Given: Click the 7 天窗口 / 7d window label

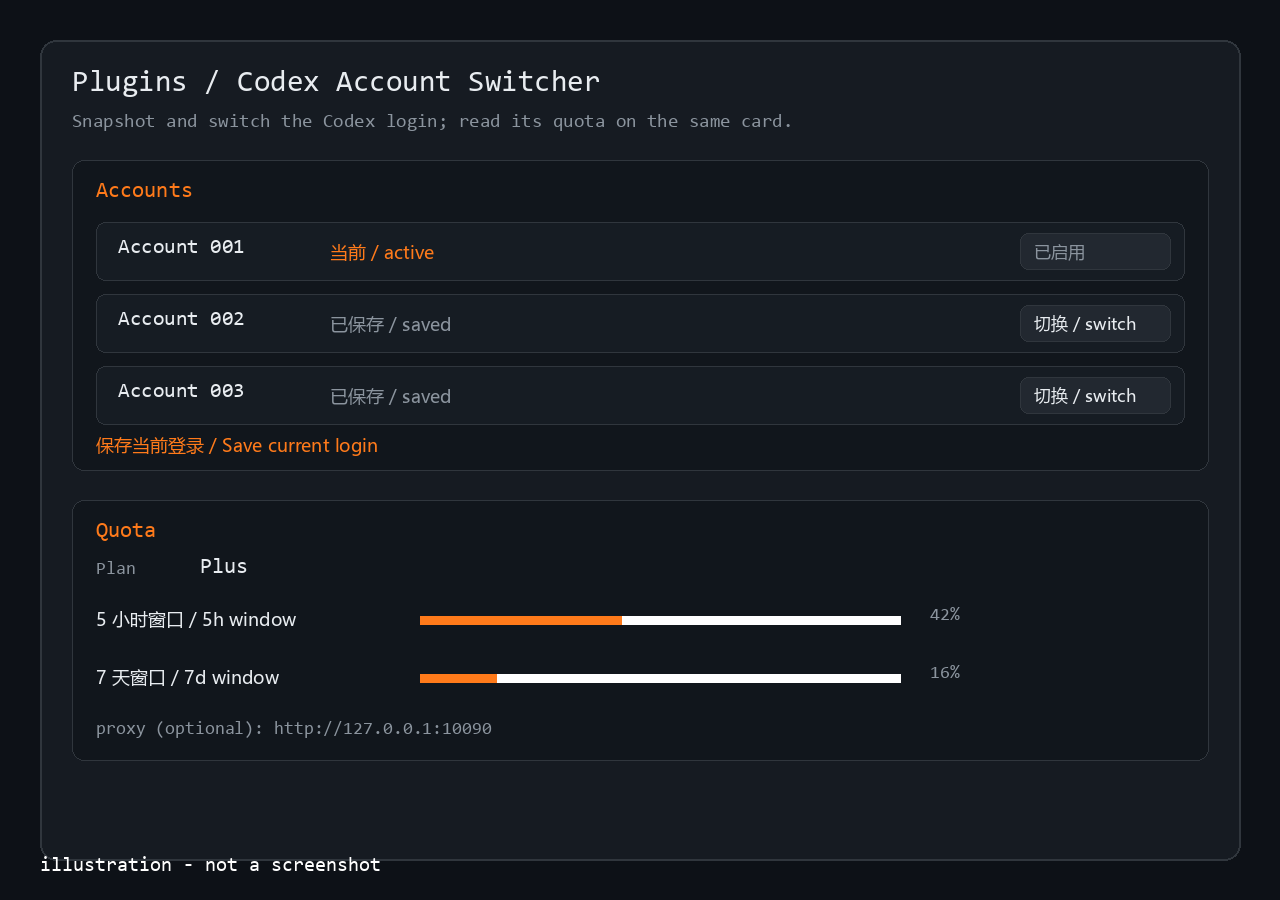Looking at the screenshot, I should [188, 678].
